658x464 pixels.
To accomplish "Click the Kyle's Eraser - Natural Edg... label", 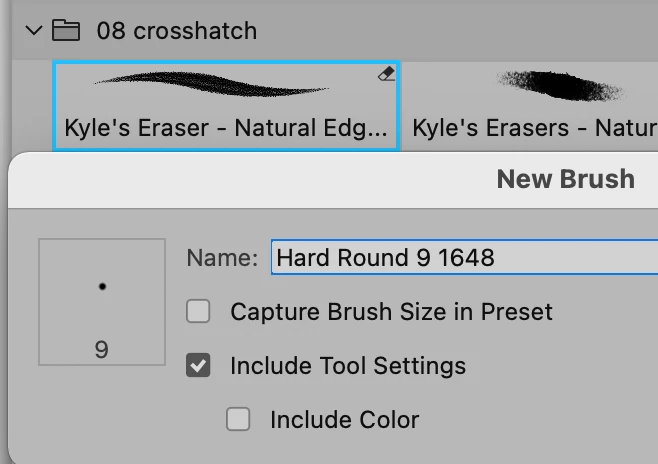I will [x=225, y=128].
